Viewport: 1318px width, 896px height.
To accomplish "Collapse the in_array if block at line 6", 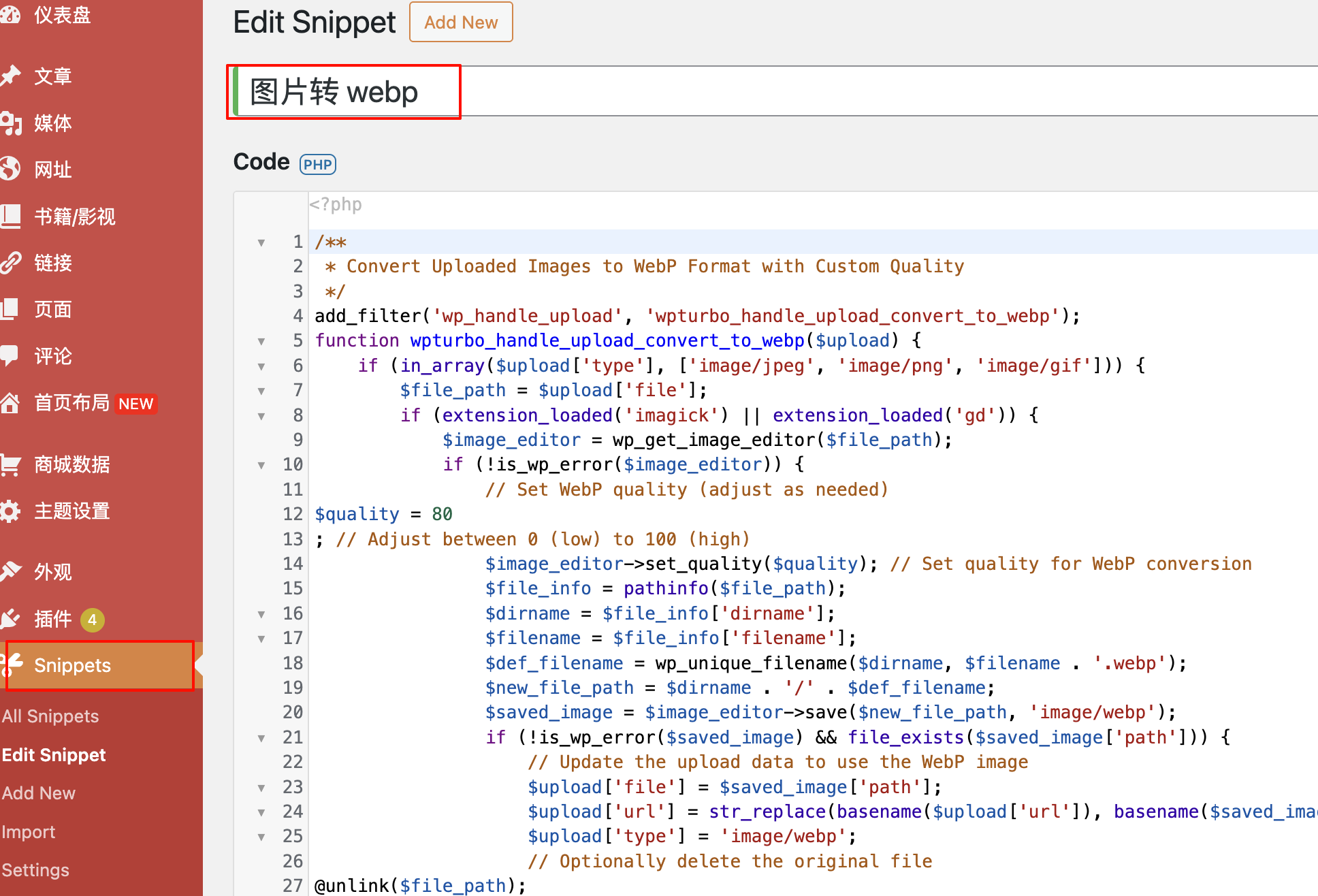I will coord(261,366).
